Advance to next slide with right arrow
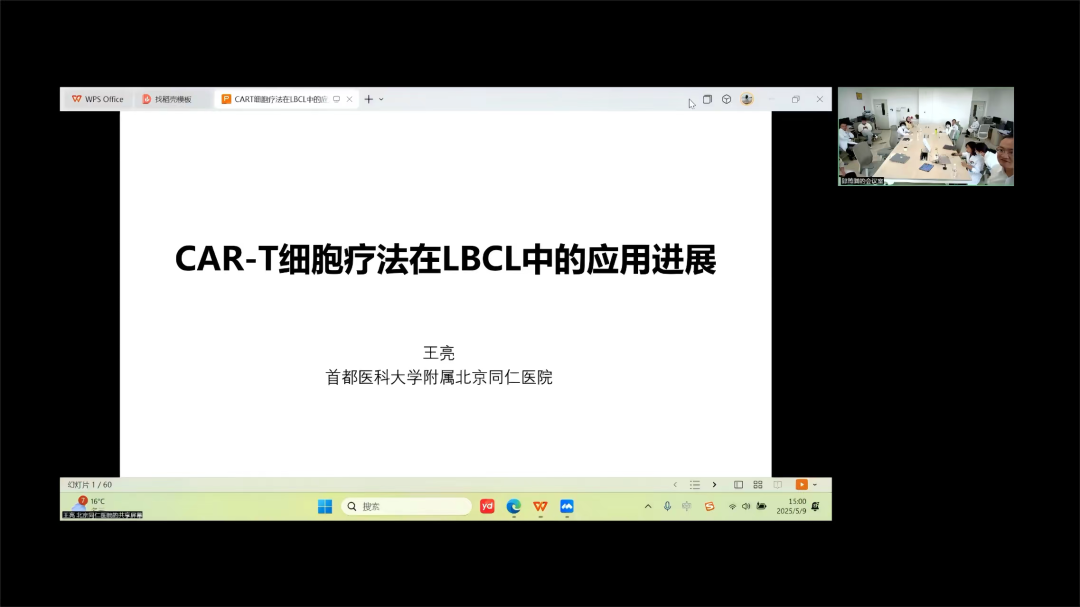The height and width of the screenshot is (607, 1080). click(x=715, y=485)
